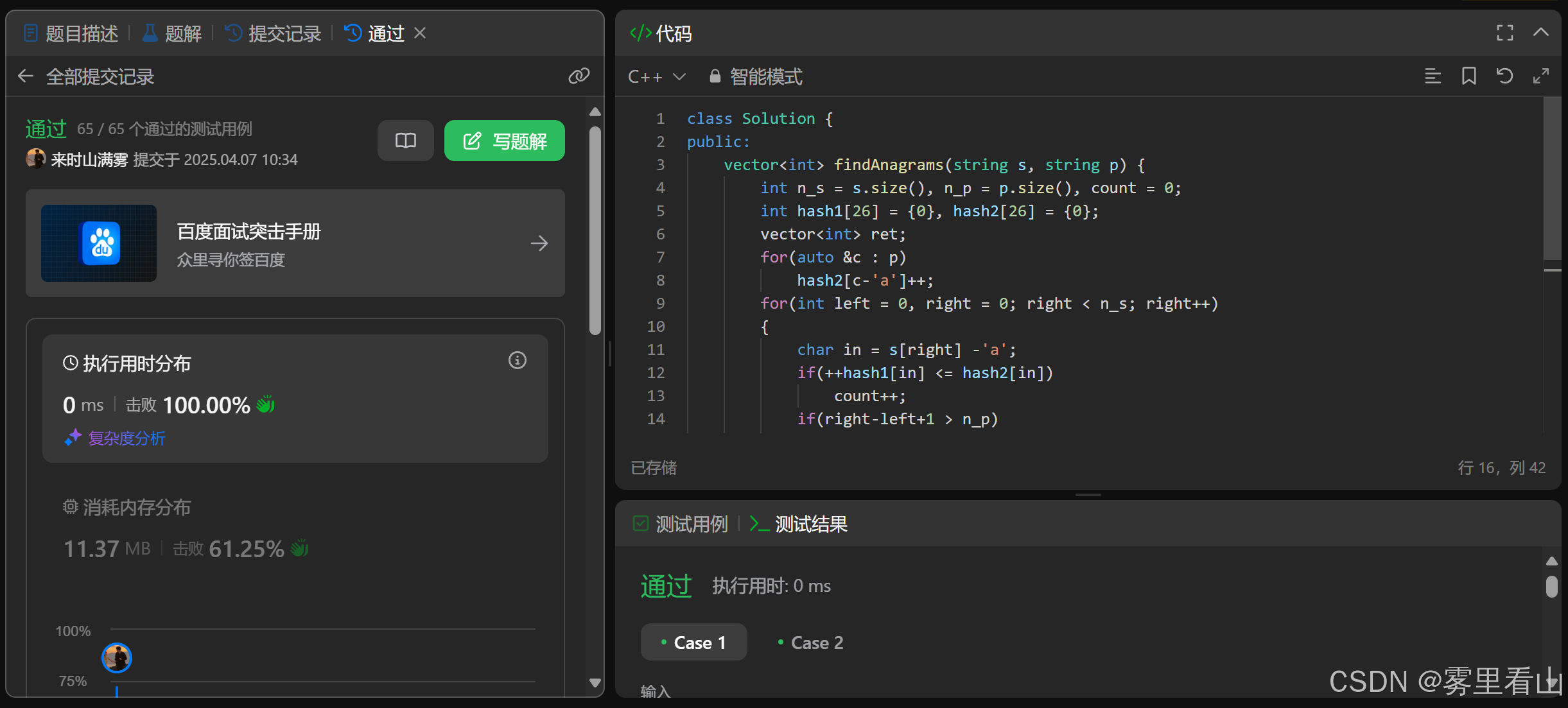Open the 提交记录 tab
Viewport: 1568px width, 708px height.
click(274, 33)
